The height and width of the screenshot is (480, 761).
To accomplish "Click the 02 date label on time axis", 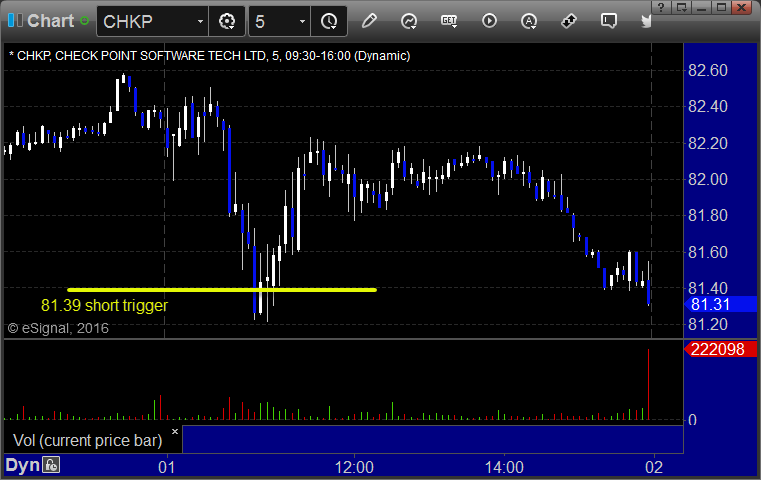I will (x=654, y=467).
